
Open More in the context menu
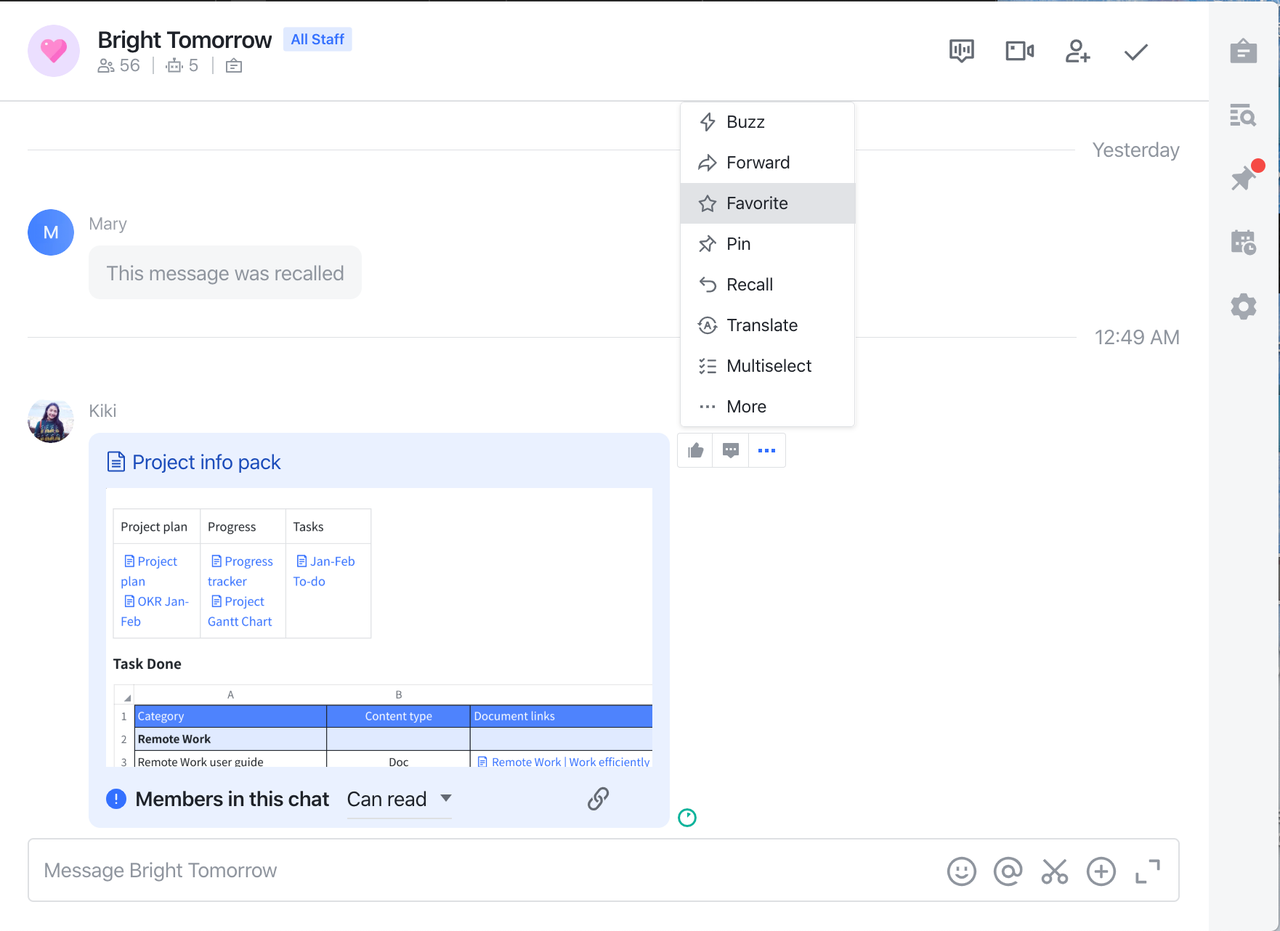pyautogui.click(x=767, y=407)
